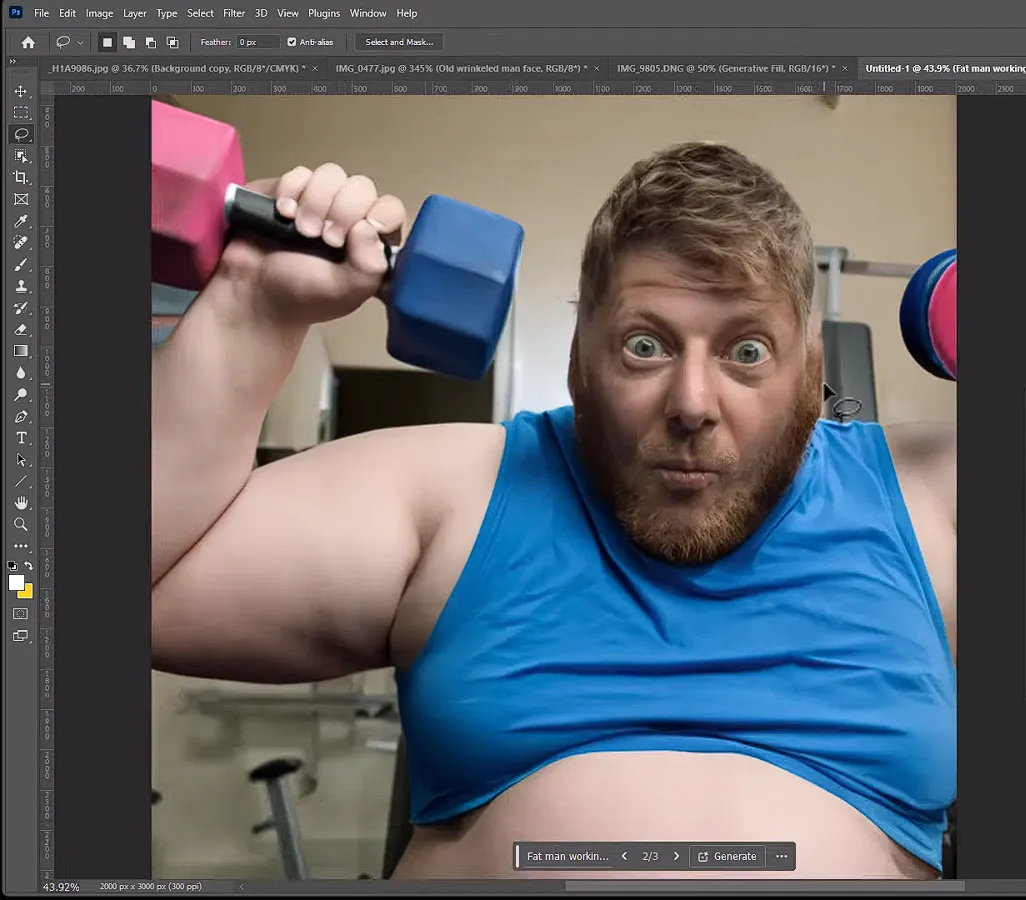Select the Hand tool
The image size is (1026, 900).
[x=22, y=502]
